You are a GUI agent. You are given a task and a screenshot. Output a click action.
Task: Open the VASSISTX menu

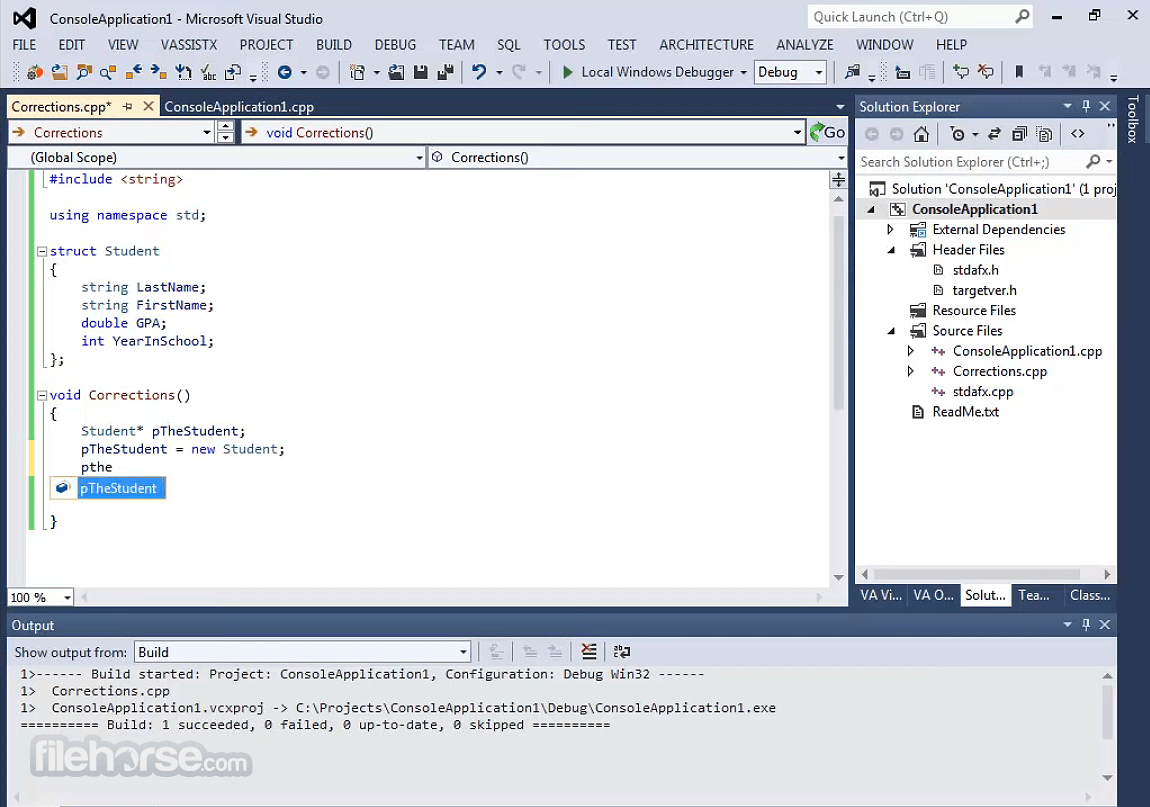(x=188, y=45)
